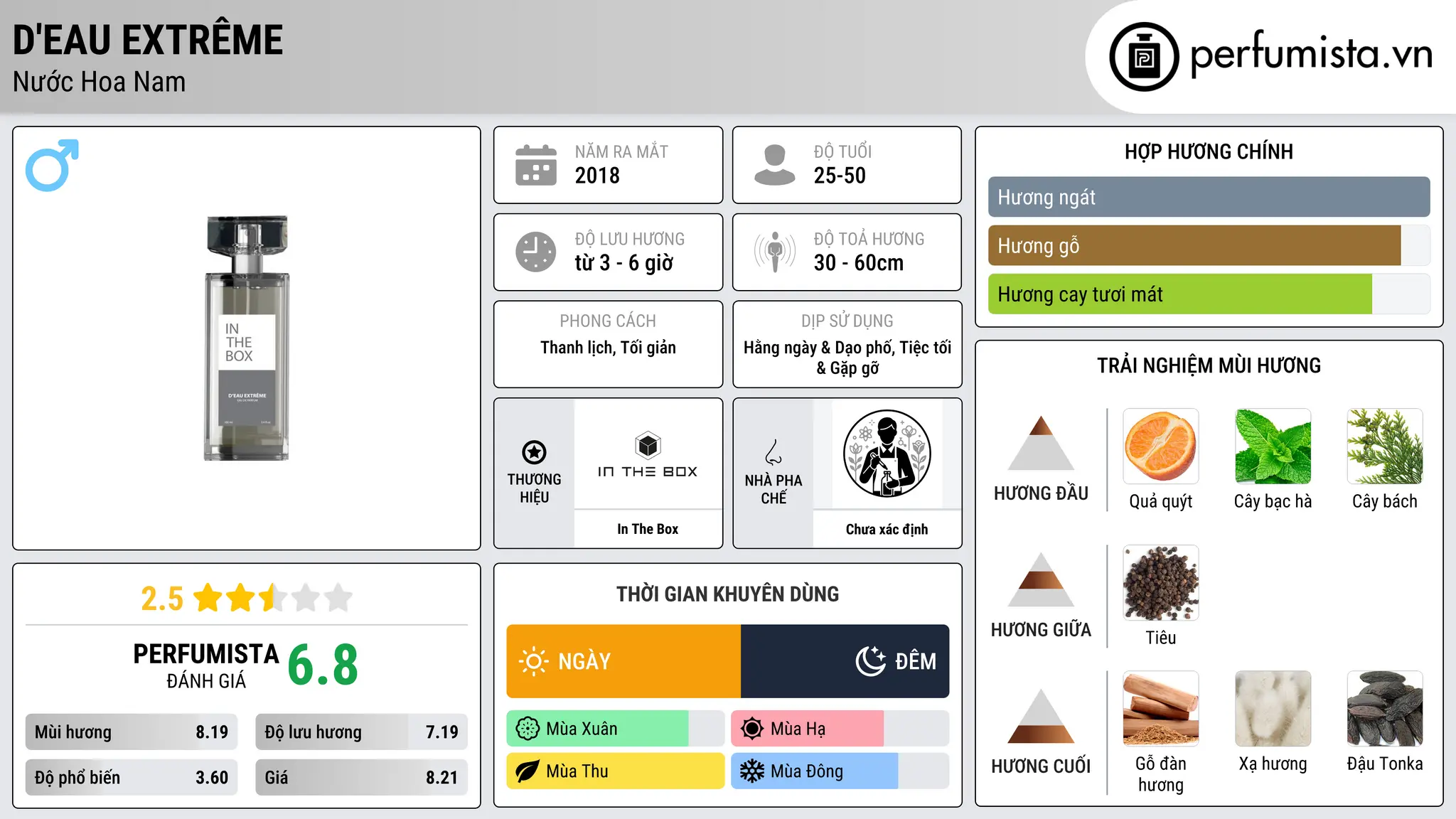Select the Đậu Tonka bean image
1456x819 pixels.
[x=1385, y=709]
